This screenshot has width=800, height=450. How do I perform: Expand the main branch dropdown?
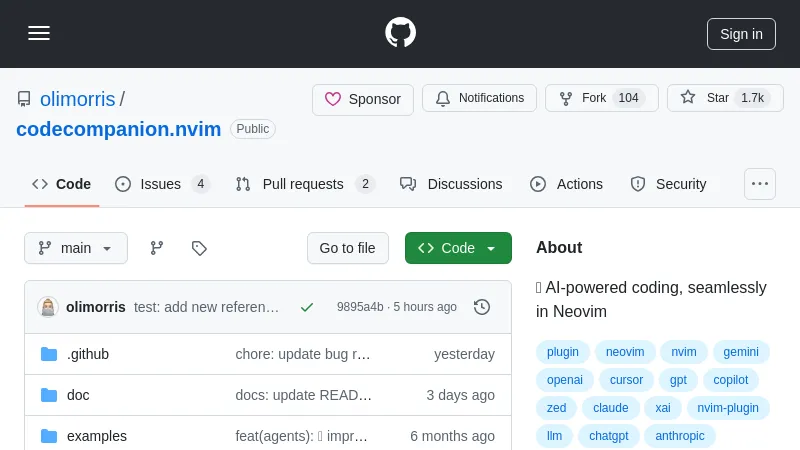[76, 248]
